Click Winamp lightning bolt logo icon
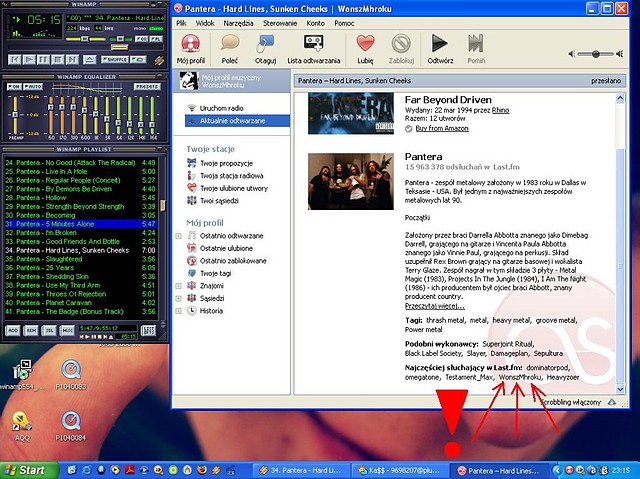 click(x=159, y=60)
